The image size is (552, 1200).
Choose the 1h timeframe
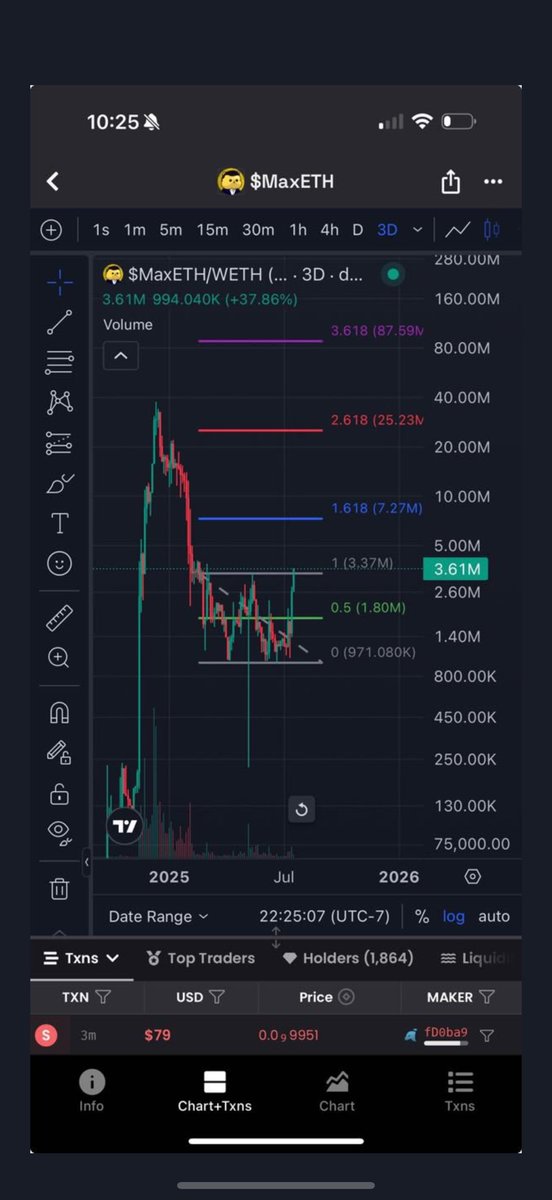tap(298, 230)
